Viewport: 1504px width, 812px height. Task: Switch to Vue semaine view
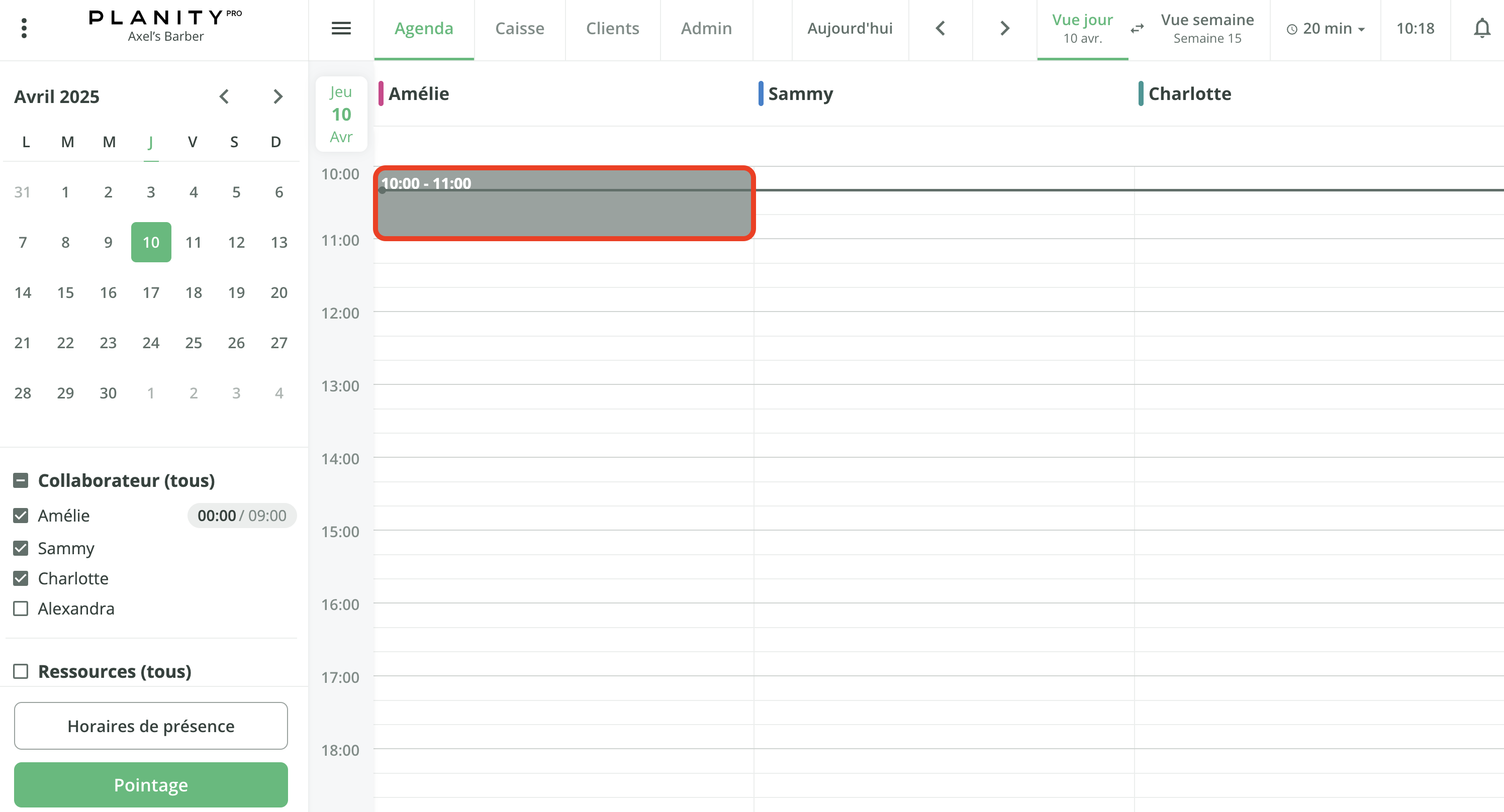pos(1207,28)
